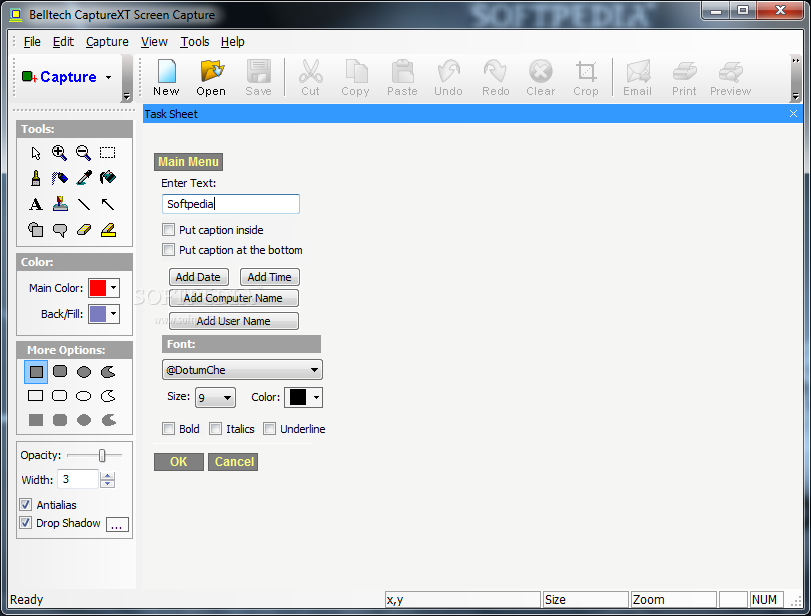Open the Back/Fill color dropdown
The width and height of the screenshot is (811, 616).
pos(113,313)
